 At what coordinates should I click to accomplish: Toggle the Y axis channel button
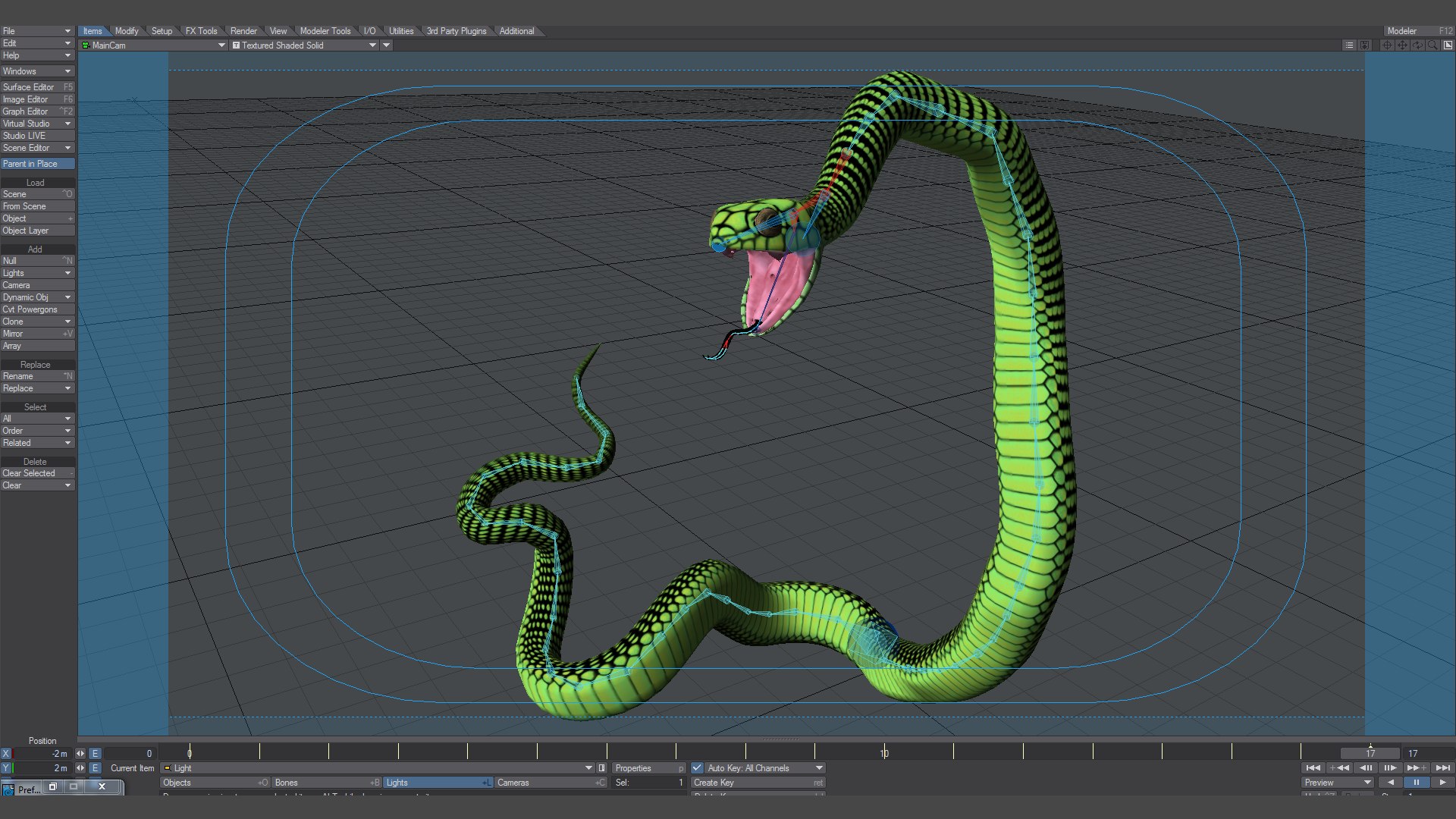pos(6,768)
